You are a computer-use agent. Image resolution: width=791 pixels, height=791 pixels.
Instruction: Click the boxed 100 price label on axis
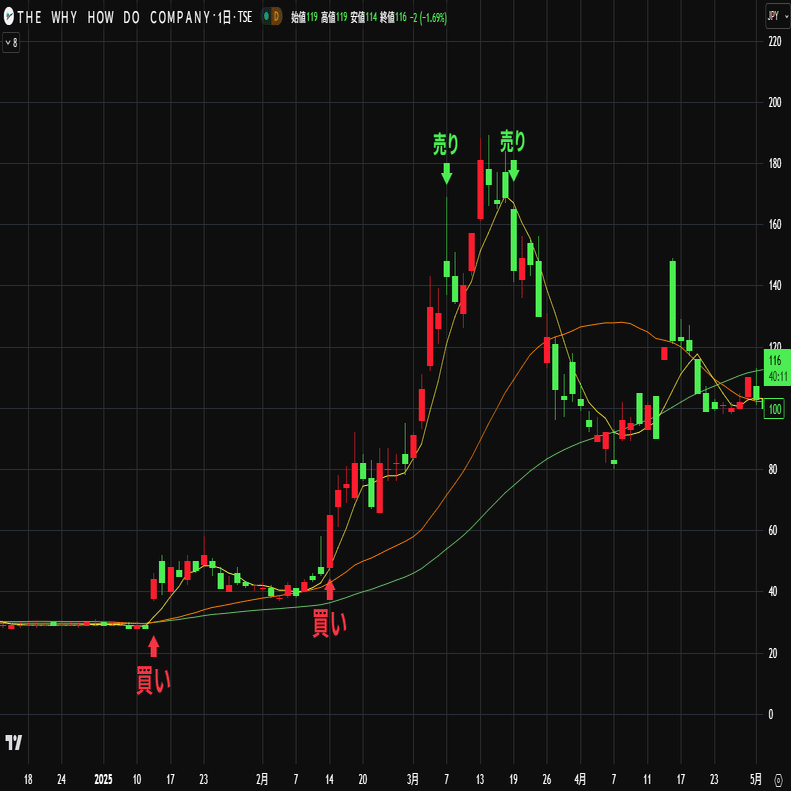point(775,409)
